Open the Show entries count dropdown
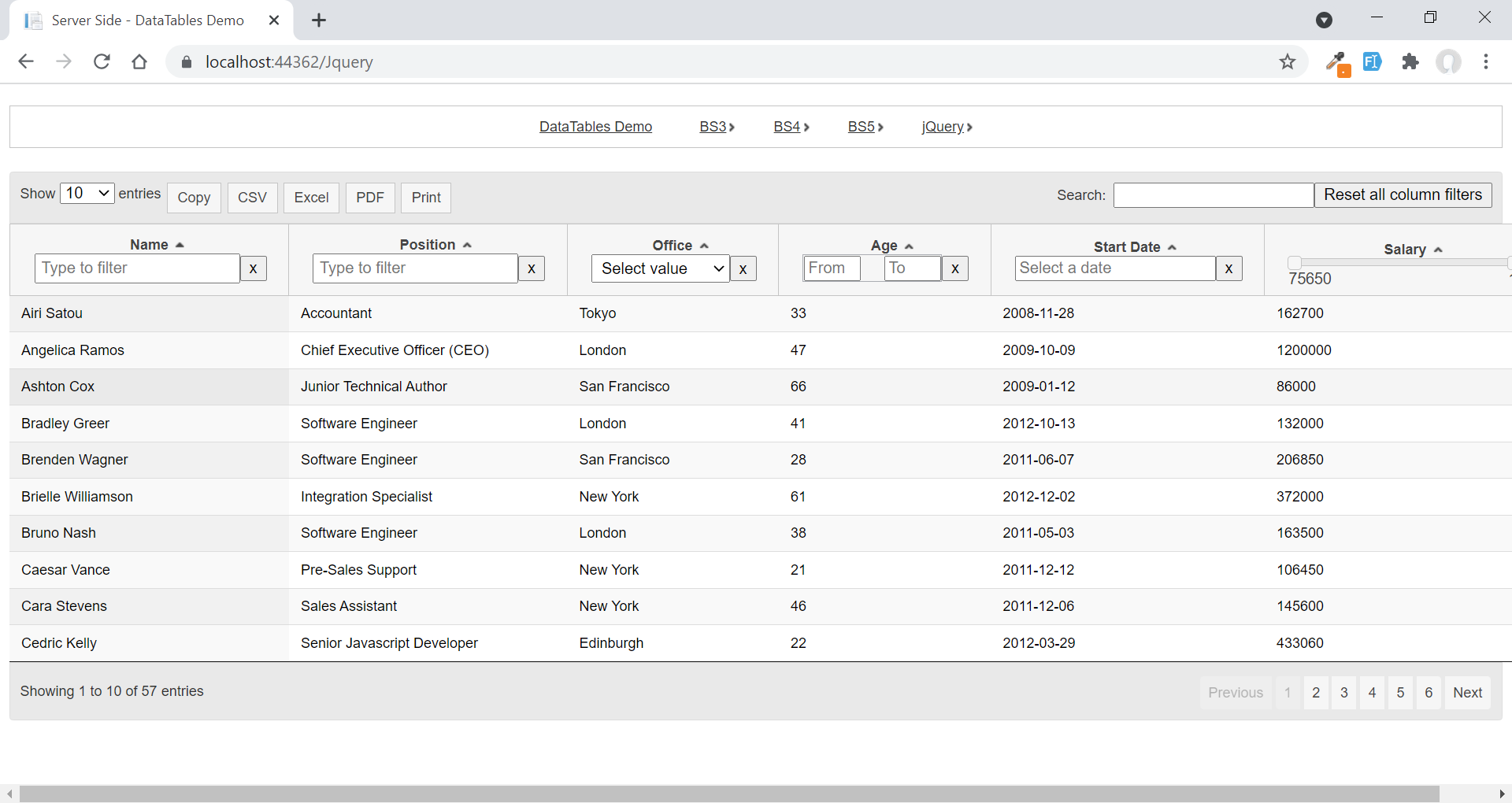The height and width of the screenshot is (803, 1512). click(x=87, y=193)
